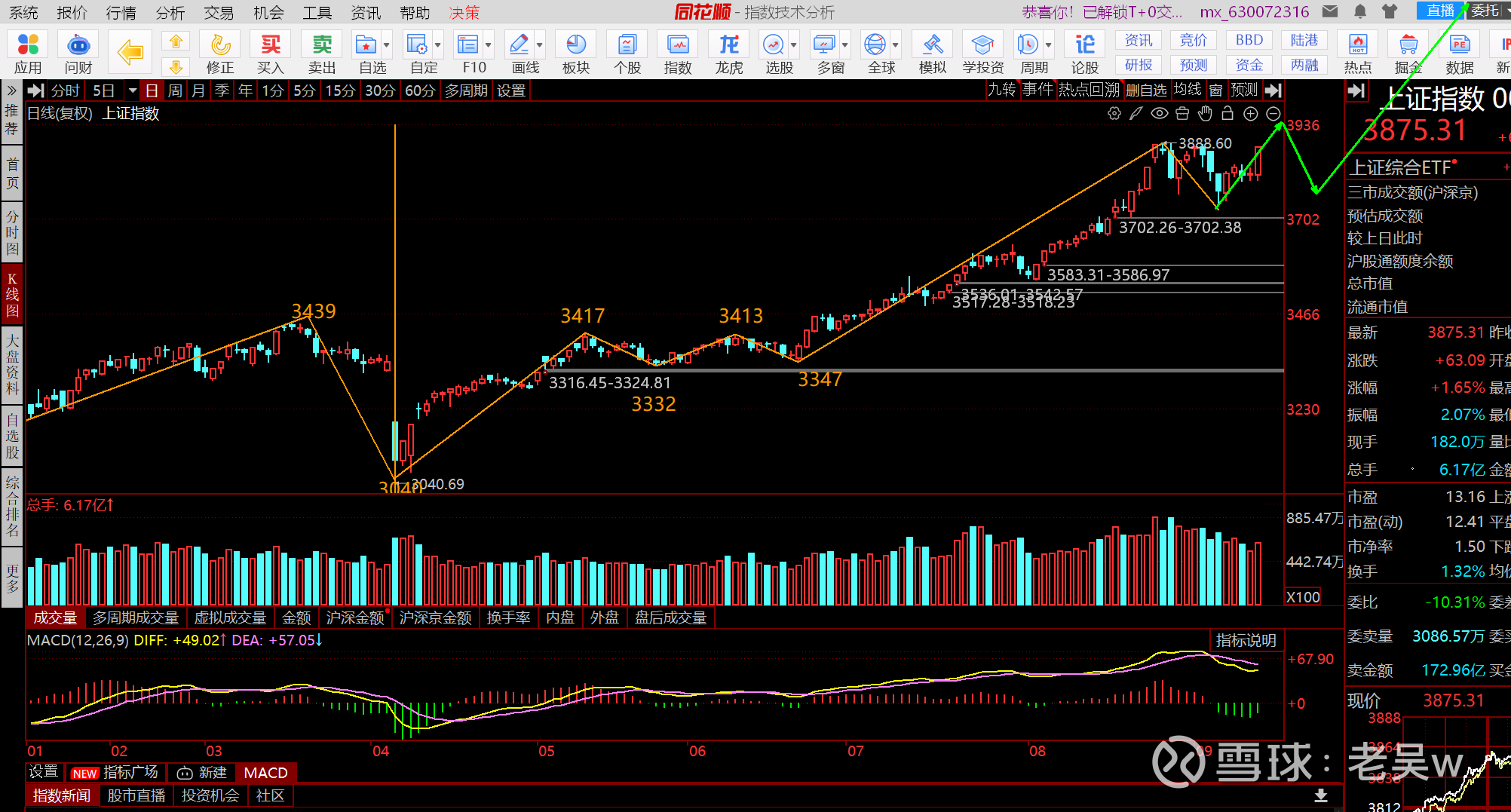
Task: Open the 热点 hot topics icon
Action: point(1358,53)
